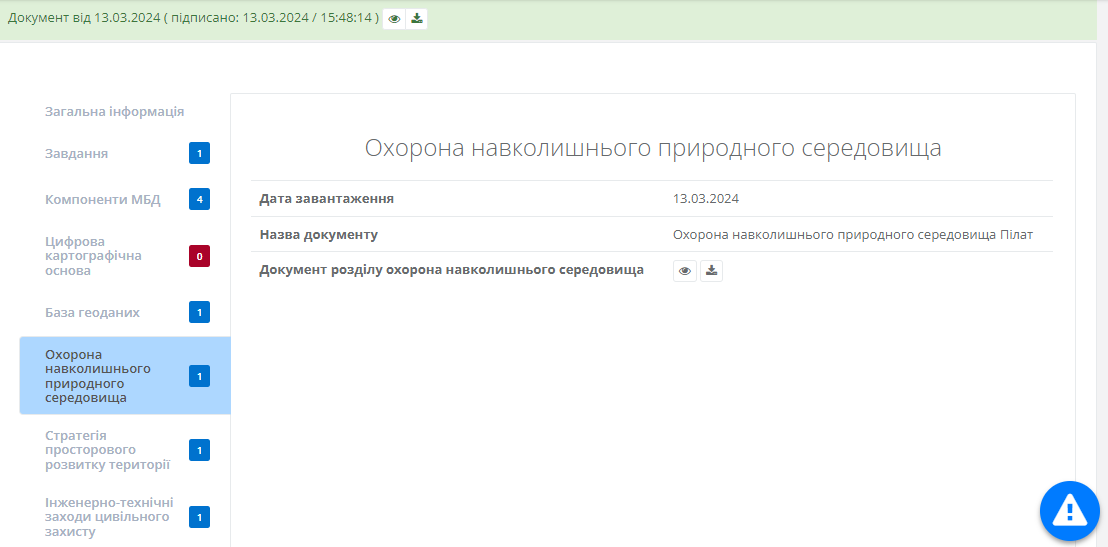The image size is (1108, 547).
Task: Preview the signed document via top eye icon
Action: click(395, 19)
